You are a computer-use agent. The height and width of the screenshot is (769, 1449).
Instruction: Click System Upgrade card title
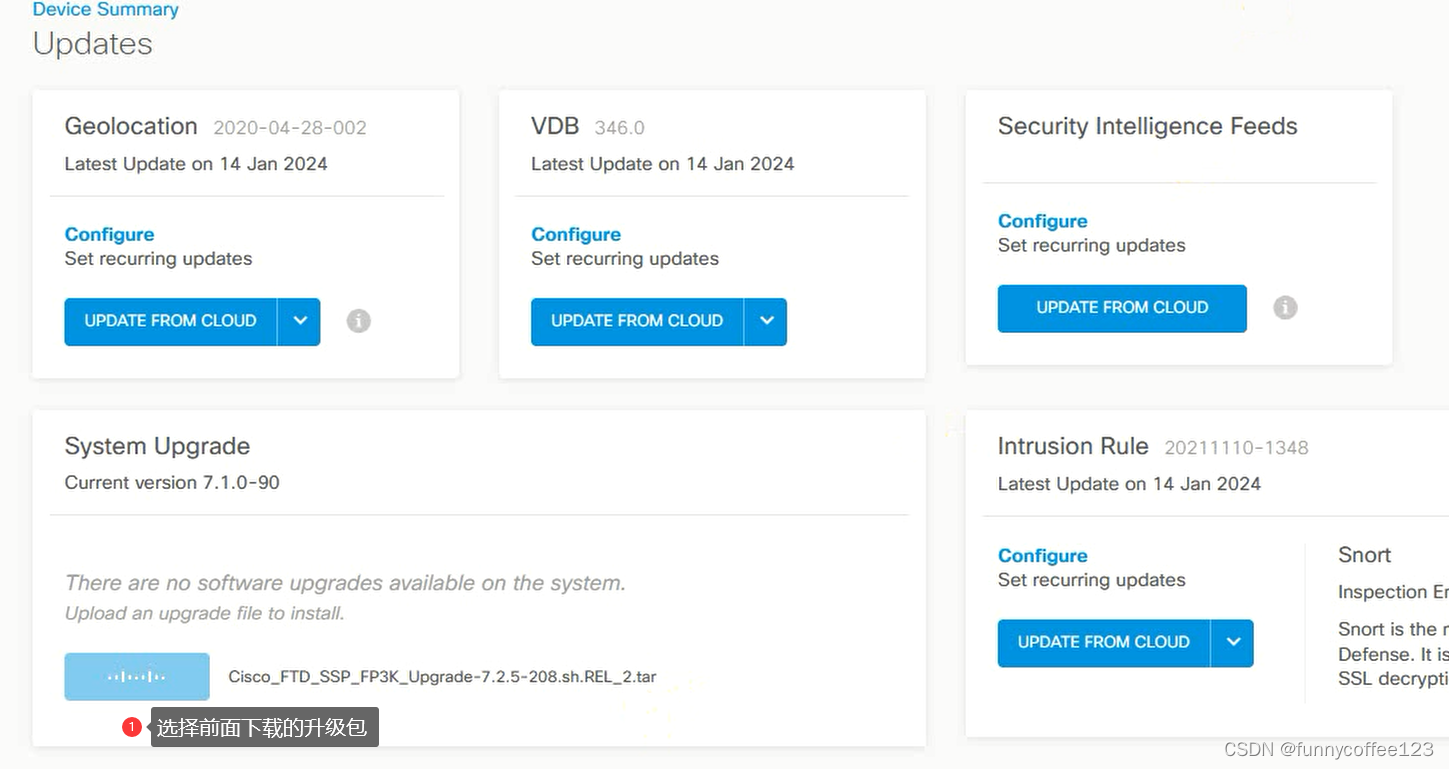tap(157, 446)
